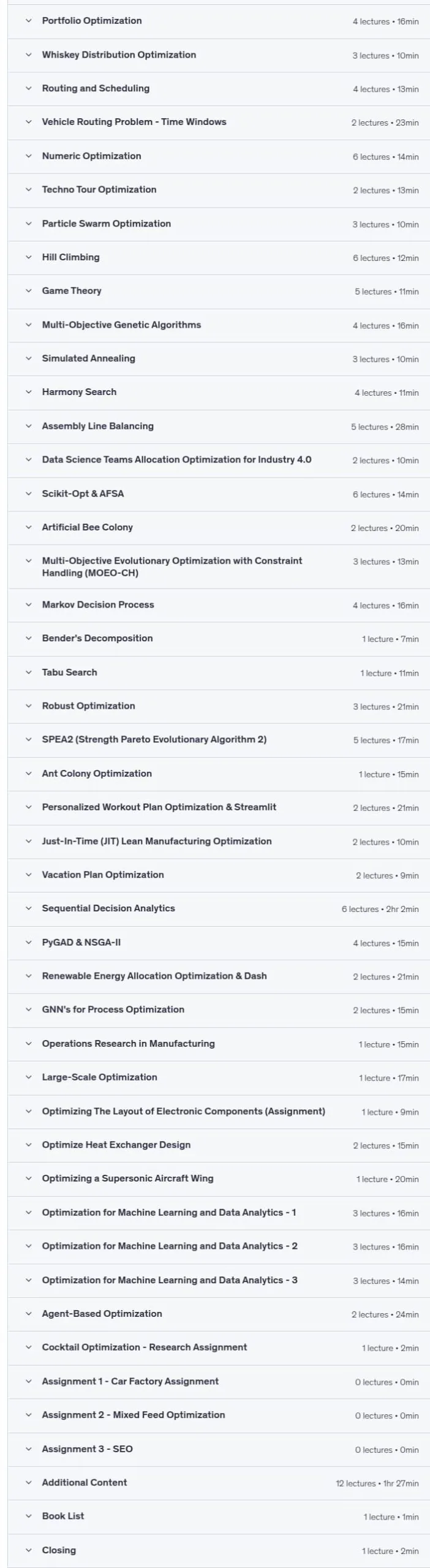430x1568 pixels.
Task: Expand Assembly Line Balancing lectures
Action: (x=219, y=426)
